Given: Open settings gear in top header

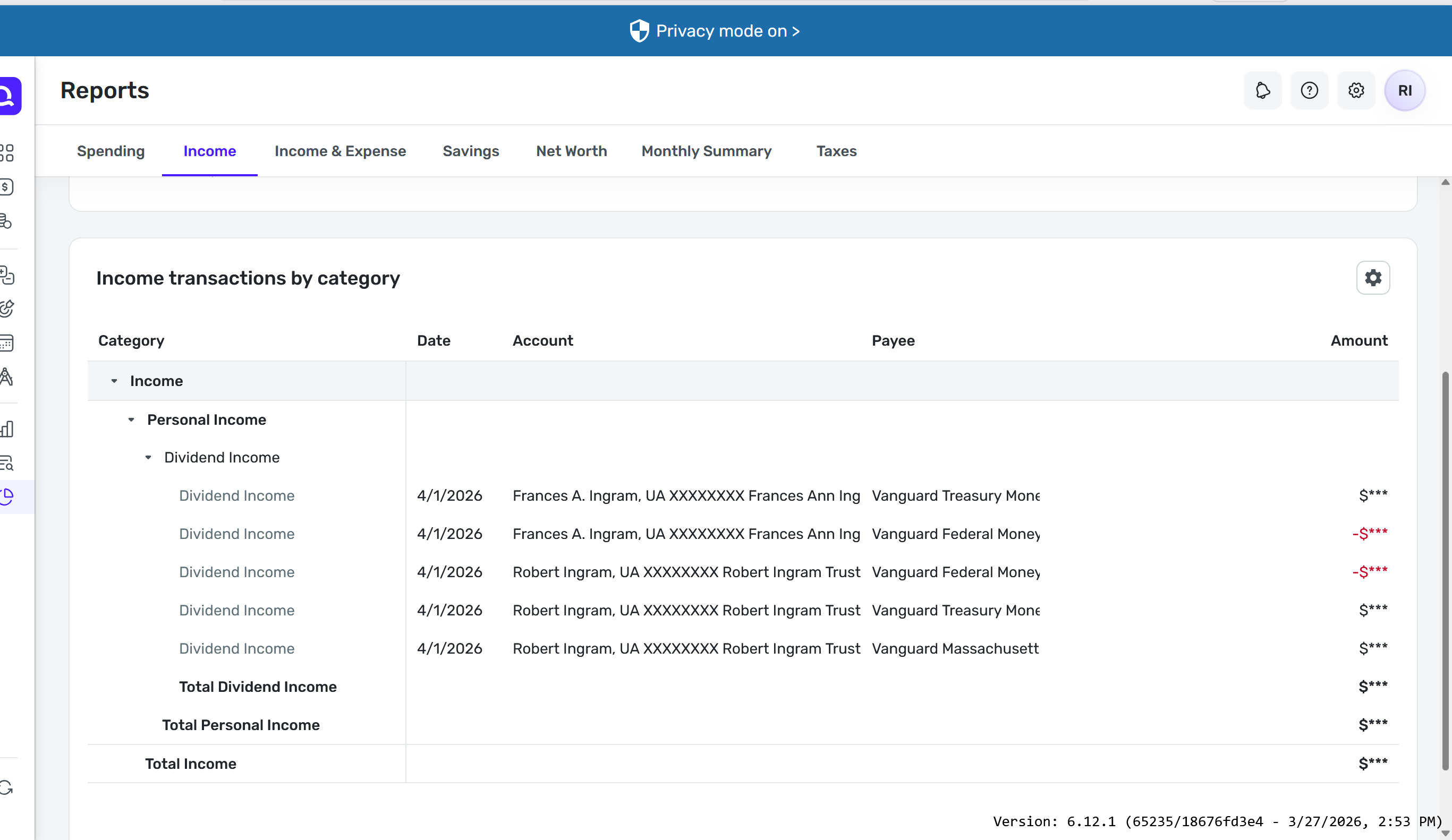Looking at the screenshot, I should click(x=1356, y=90).
